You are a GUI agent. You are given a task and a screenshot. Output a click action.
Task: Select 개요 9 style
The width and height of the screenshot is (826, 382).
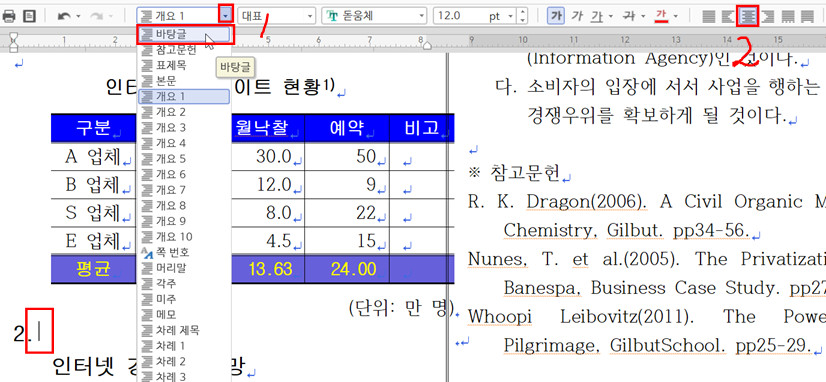184,221
